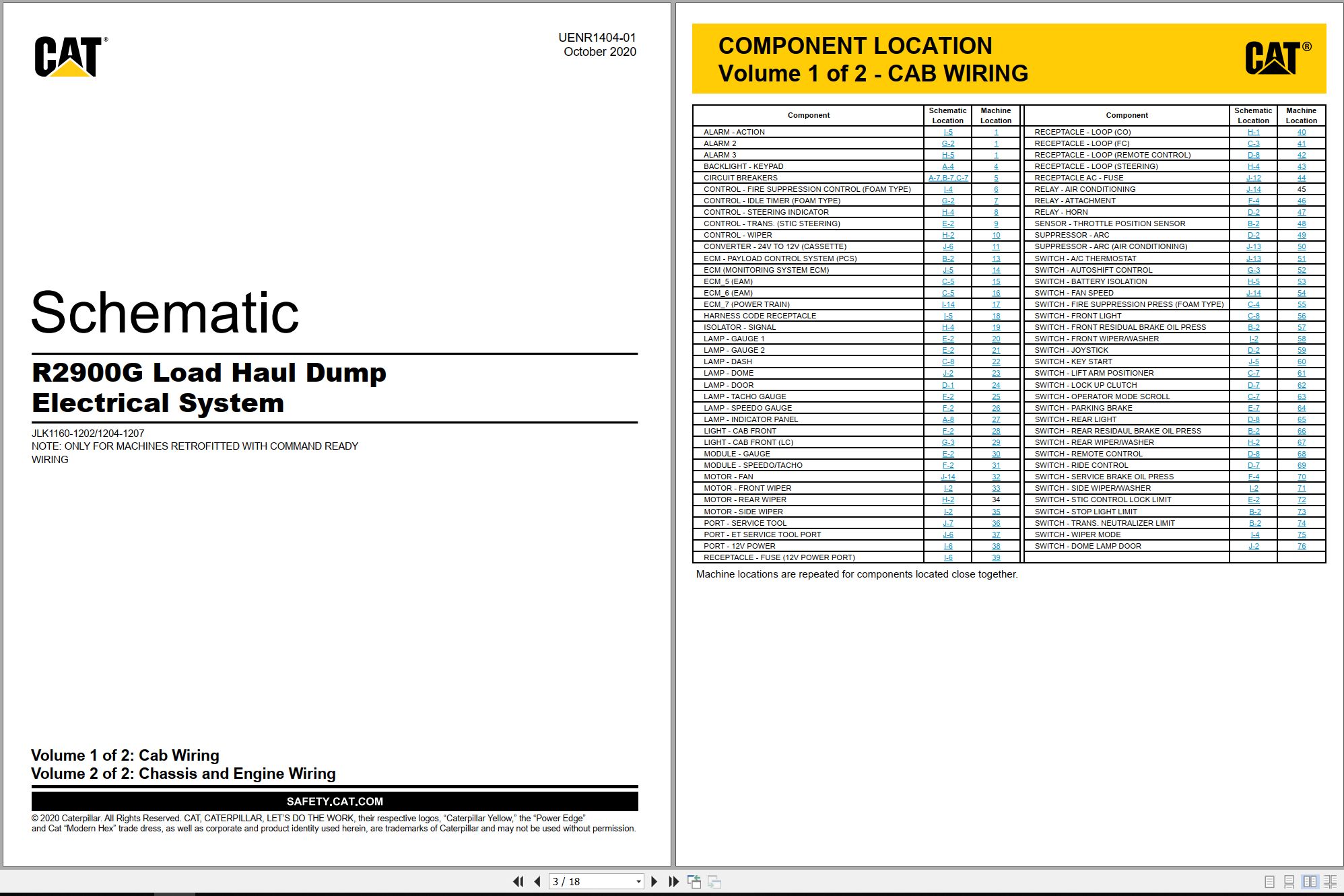Image resolution: width=1344 pixels, height=896 pixels.
Task: Open schematic location I-5 for ALARM - ACTION
Action: tap(948, 132)
